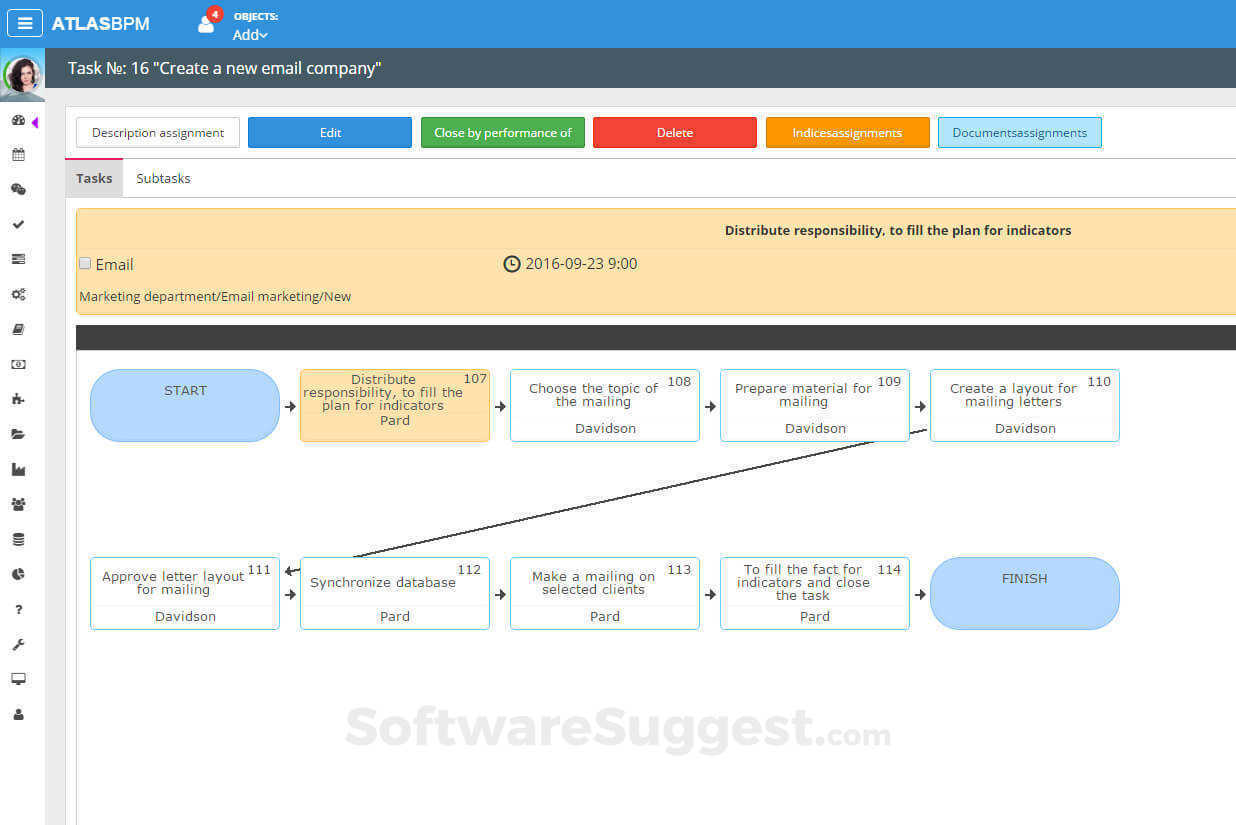Viewport: 1236px width, 825px height.
Task: Check the Email checkbox in the task banner
Action: (85, 263)
